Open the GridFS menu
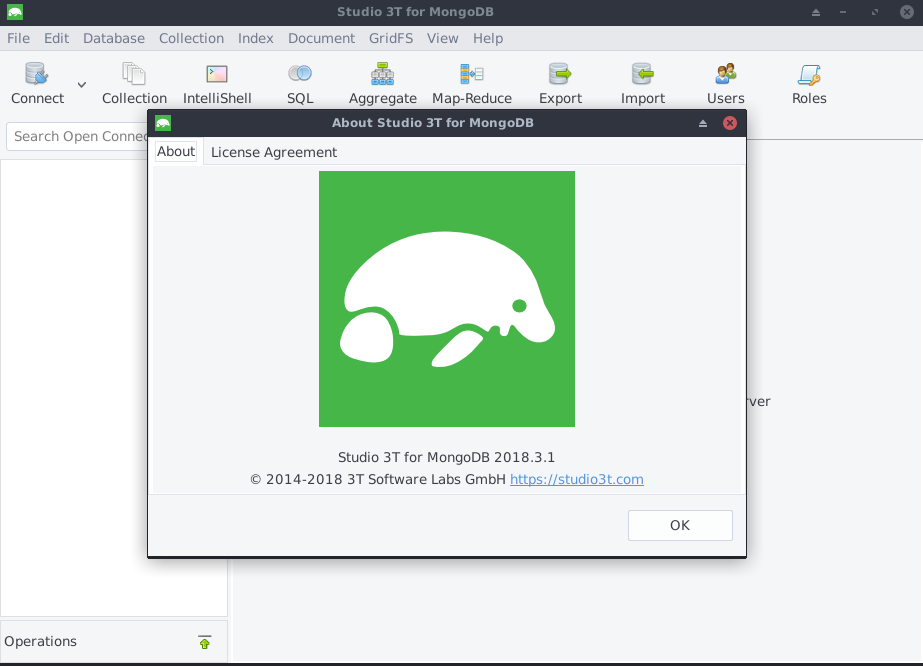Screen dimensions: 923x666 tap(391, 38)
